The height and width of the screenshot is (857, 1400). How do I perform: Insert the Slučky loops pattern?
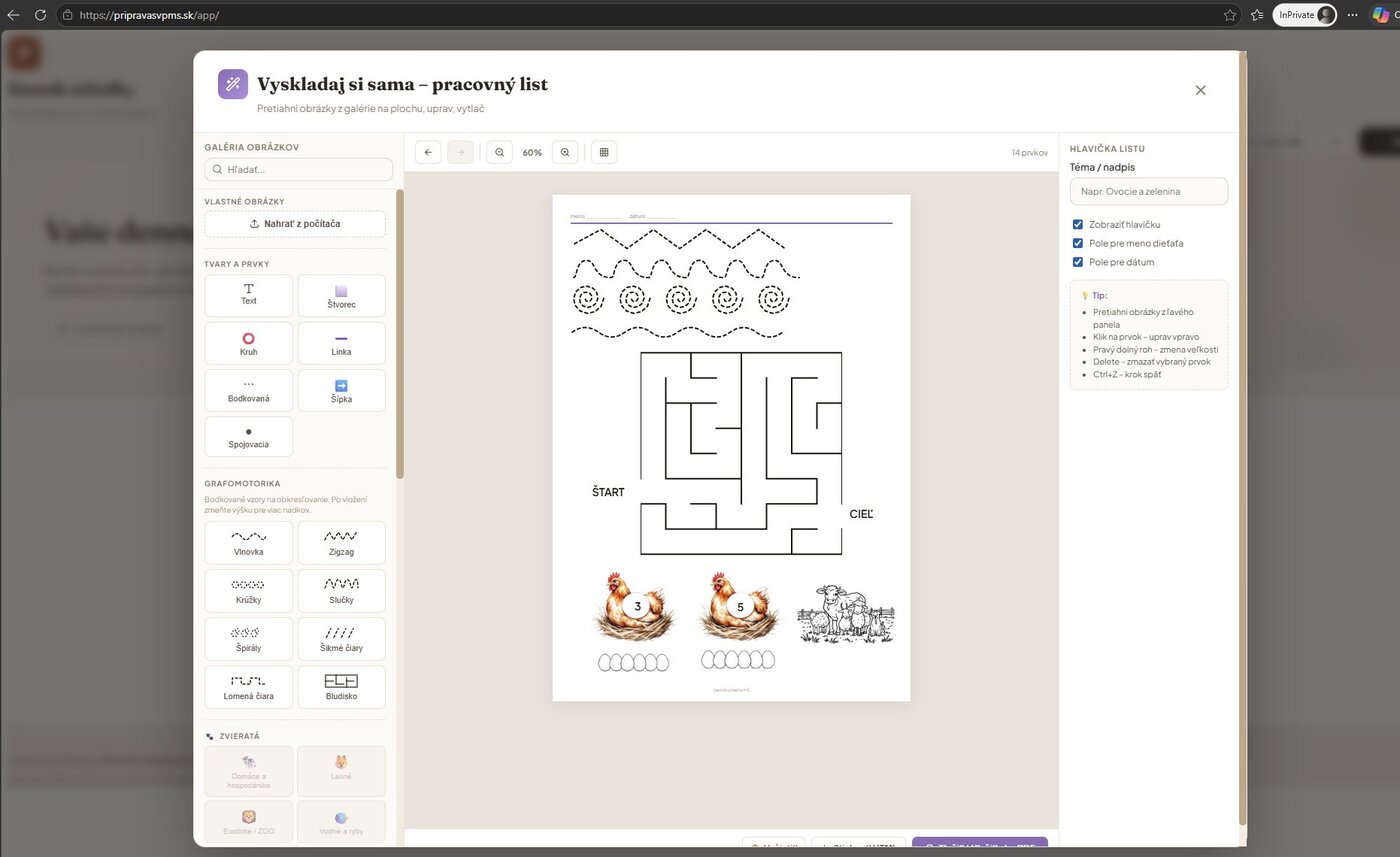point(341,591)
